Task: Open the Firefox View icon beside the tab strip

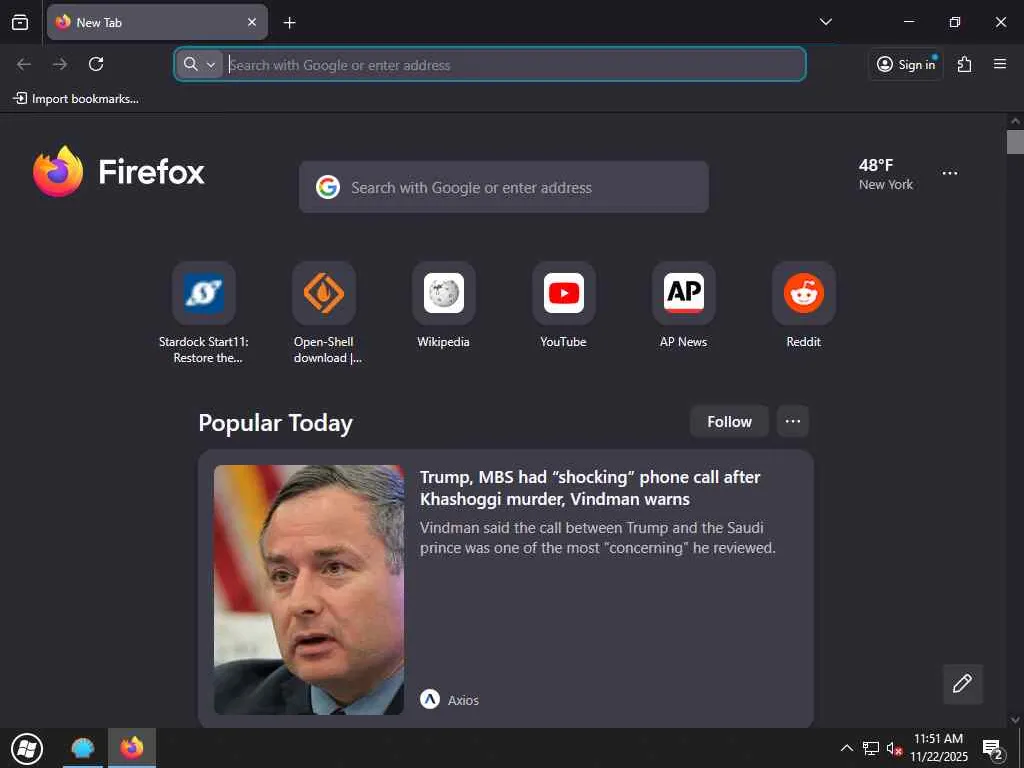Action: (20, 22)
